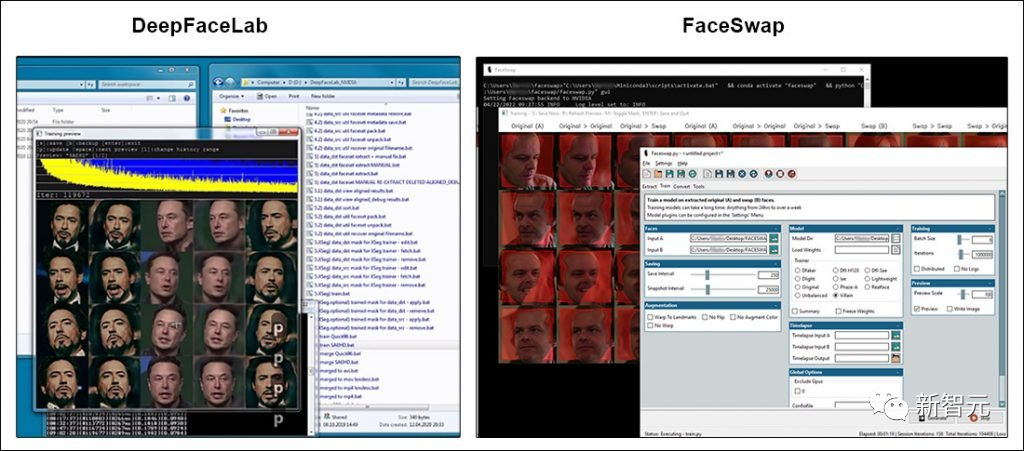Enable No Augment Color option
Screen dimensions: 1024x451
point(733,317)
